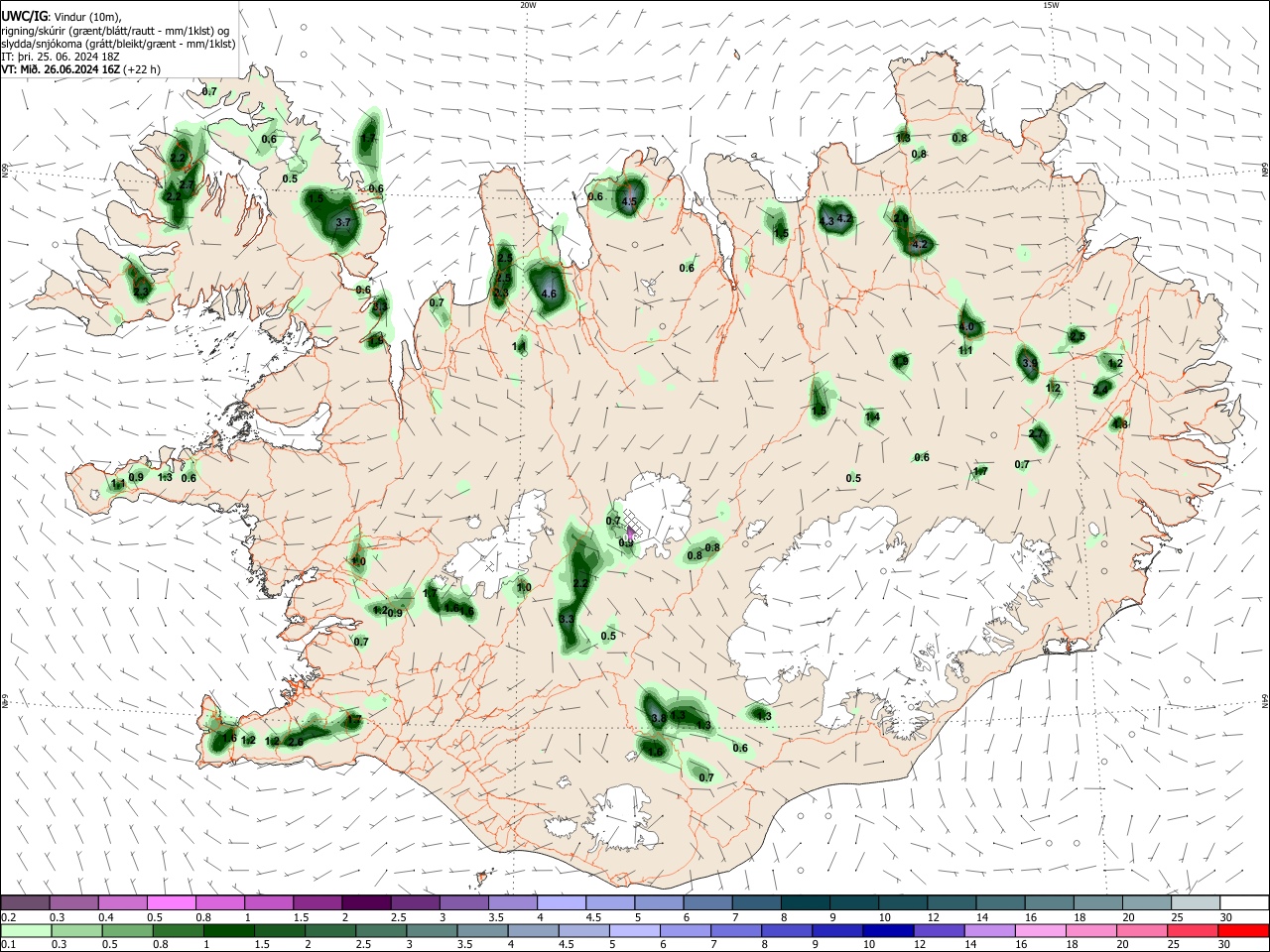
Task: Click the darkest purple 2–2.5 swatch, upper legend
Action: [x=366, y=903]
